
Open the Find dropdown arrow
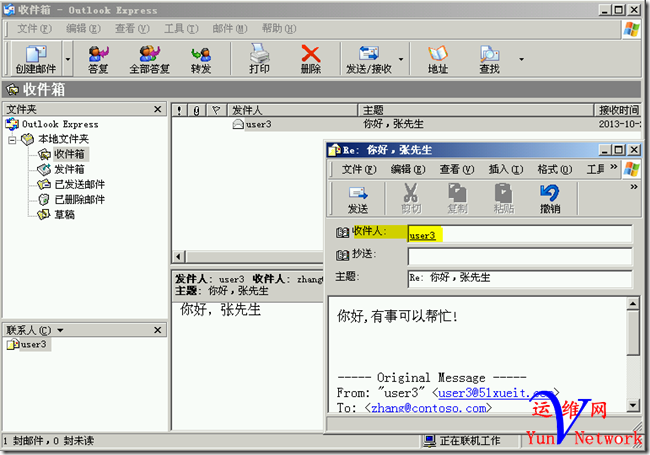(521, 59)
